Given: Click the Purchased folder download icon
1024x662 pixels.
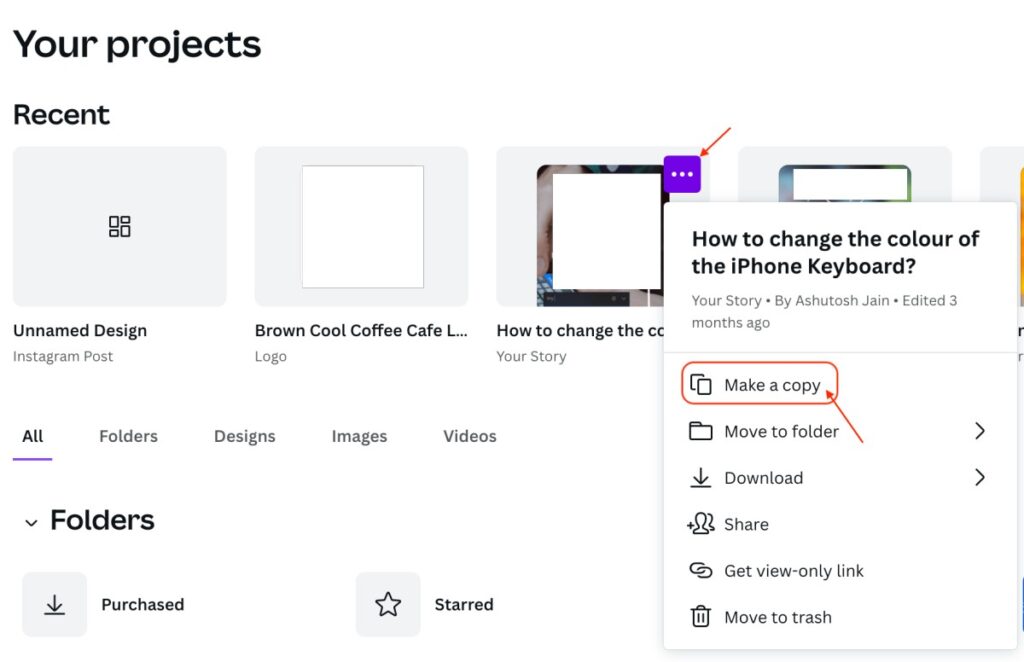Looking at the screenshot, I should [x=54, y=604].
